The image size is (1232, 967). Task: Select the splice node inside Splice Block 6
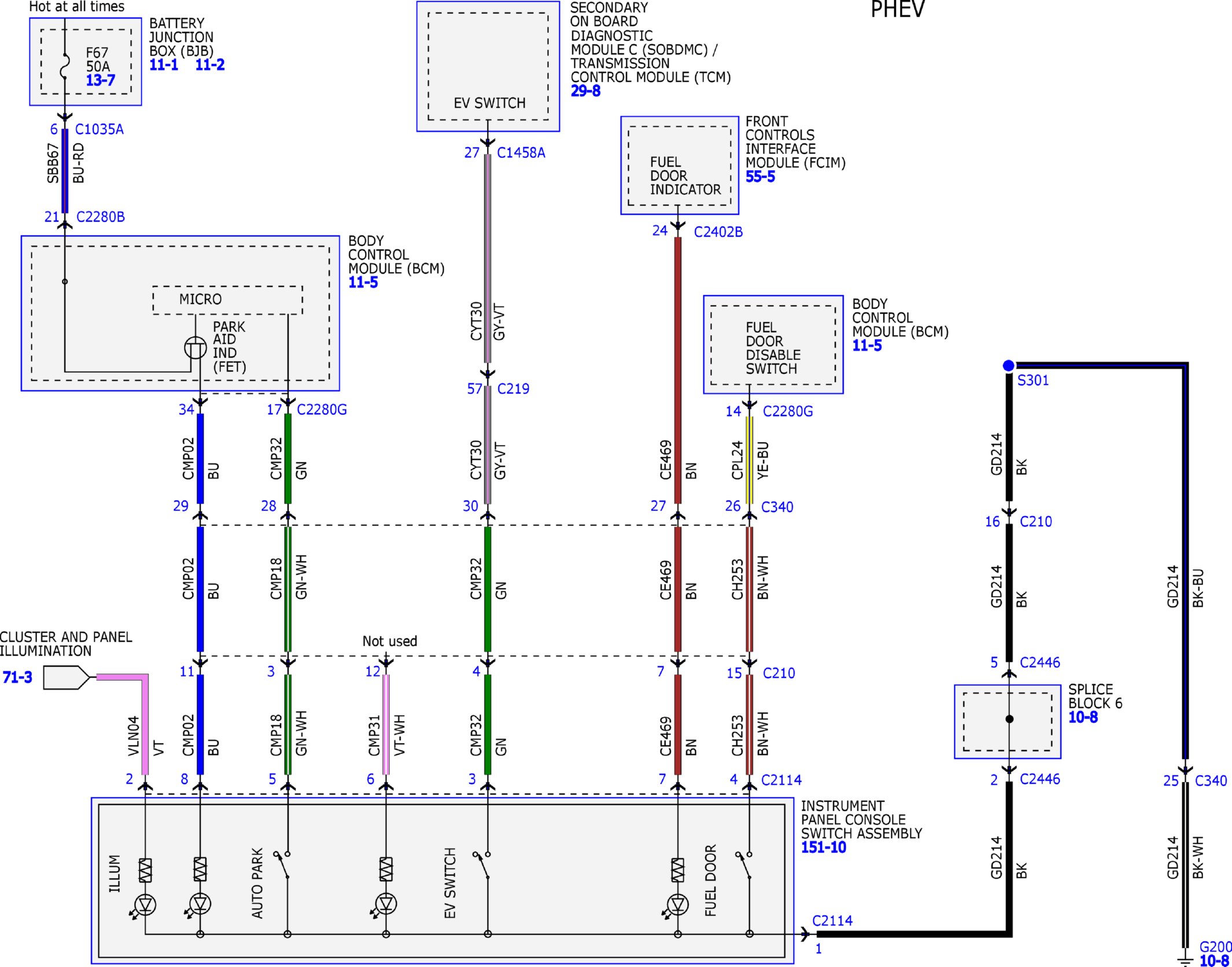[x=1009, y=719]
